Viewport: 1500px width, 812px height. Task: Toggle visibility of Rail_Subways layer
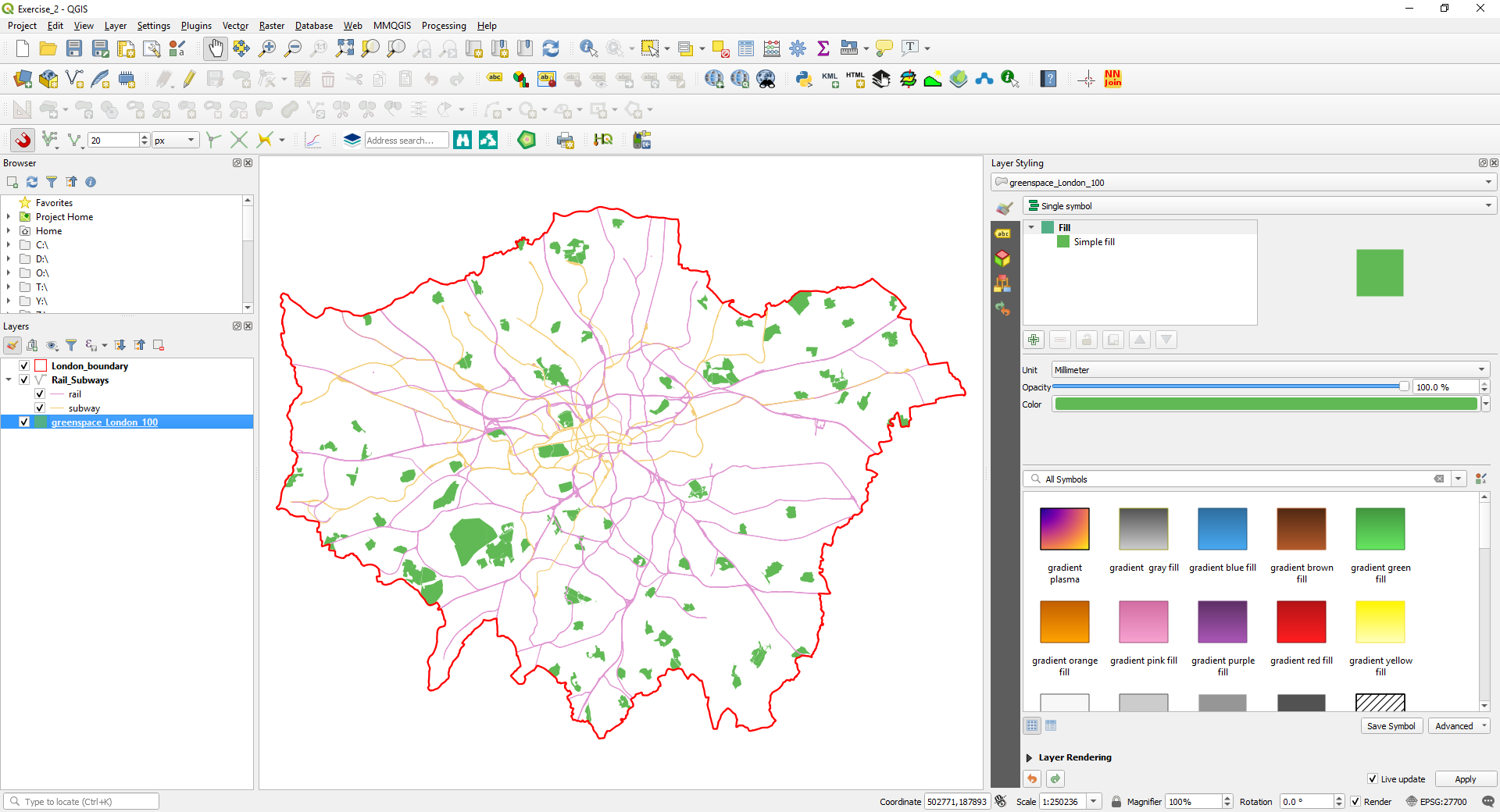(x=24, y=380)
